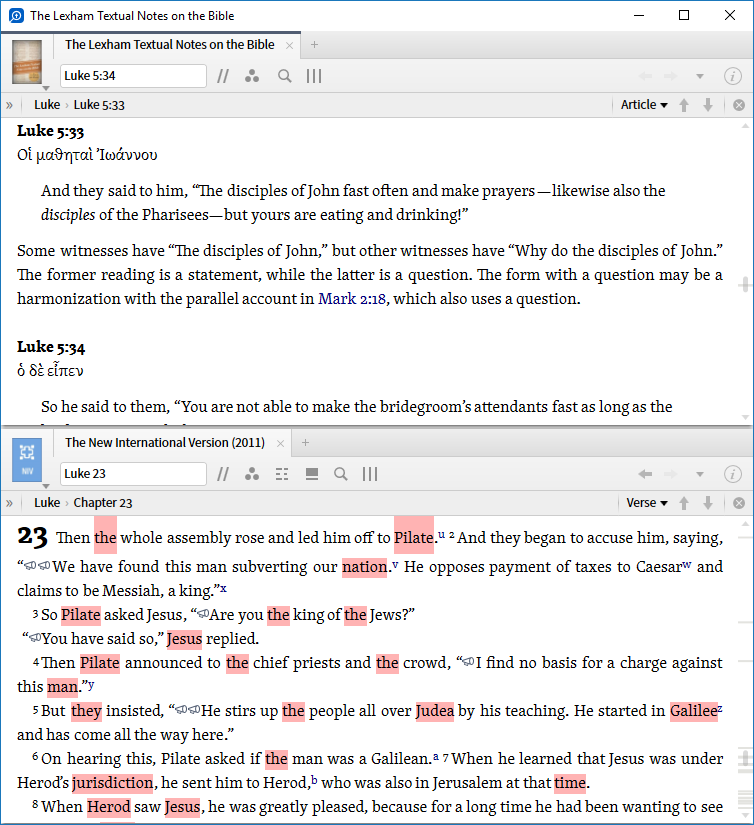Open footnote v after nation
Screen dimensions: 754x825
tap(395, 565)
